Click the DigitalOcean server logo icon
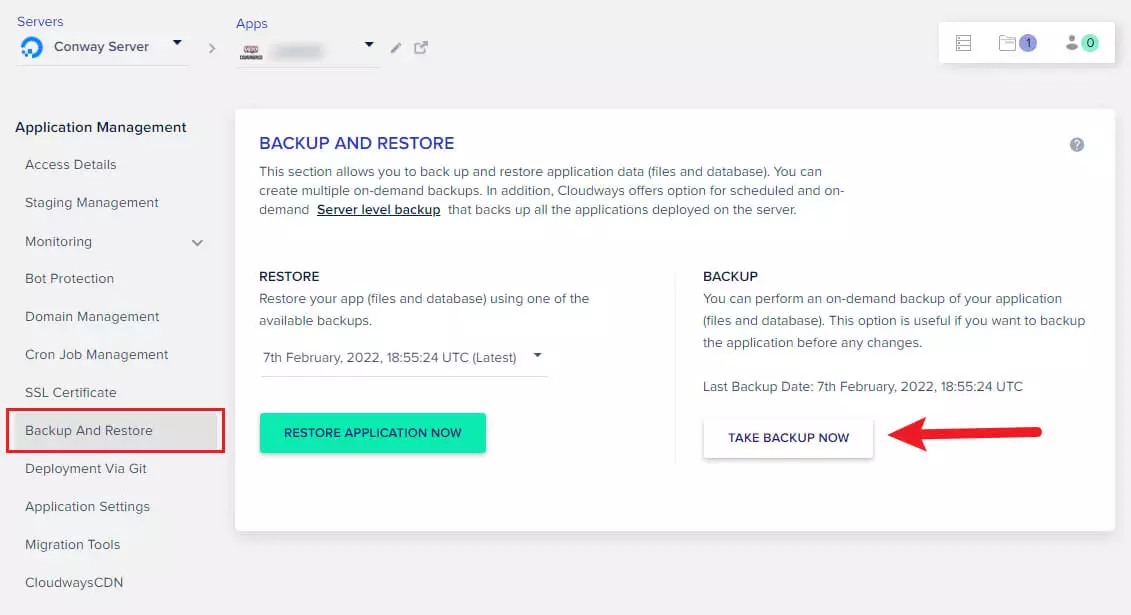1131x615 pixels. tap(31, 47)
